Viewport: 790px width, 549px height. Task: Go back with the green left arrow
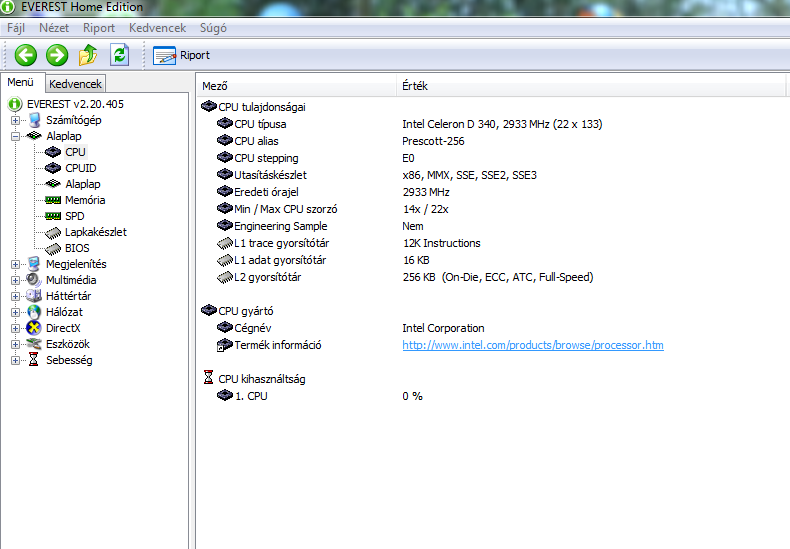coord(26,55)
